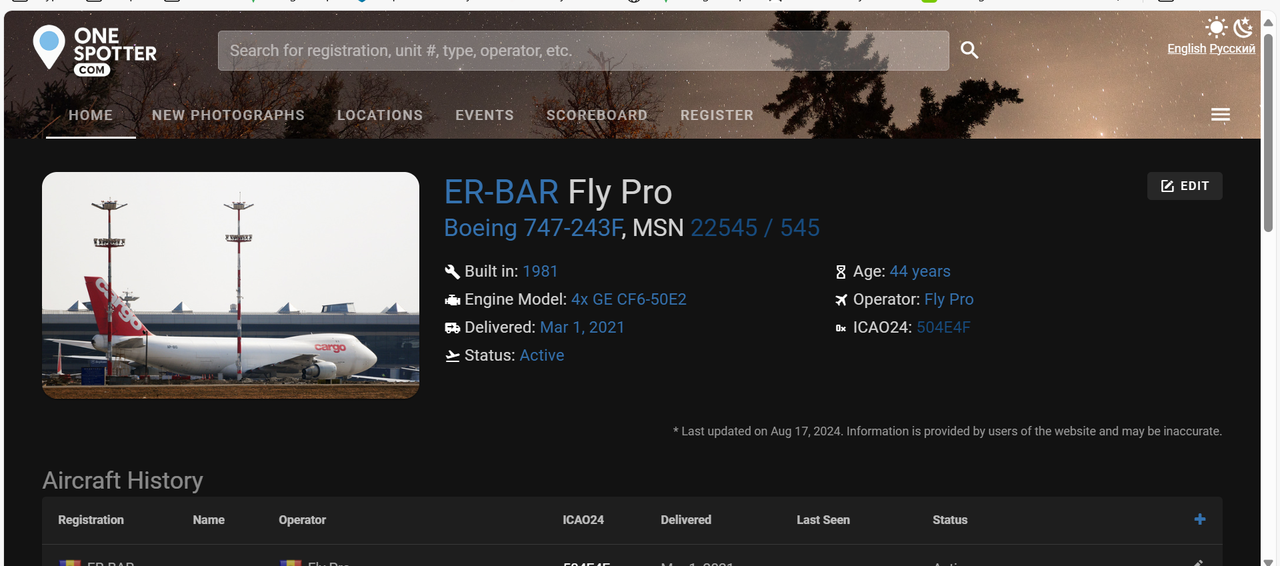Image resolution: width=1280 pixels, height=566 pixels.
Task: Open Fly Pro operator link
Action: point(949,299)
